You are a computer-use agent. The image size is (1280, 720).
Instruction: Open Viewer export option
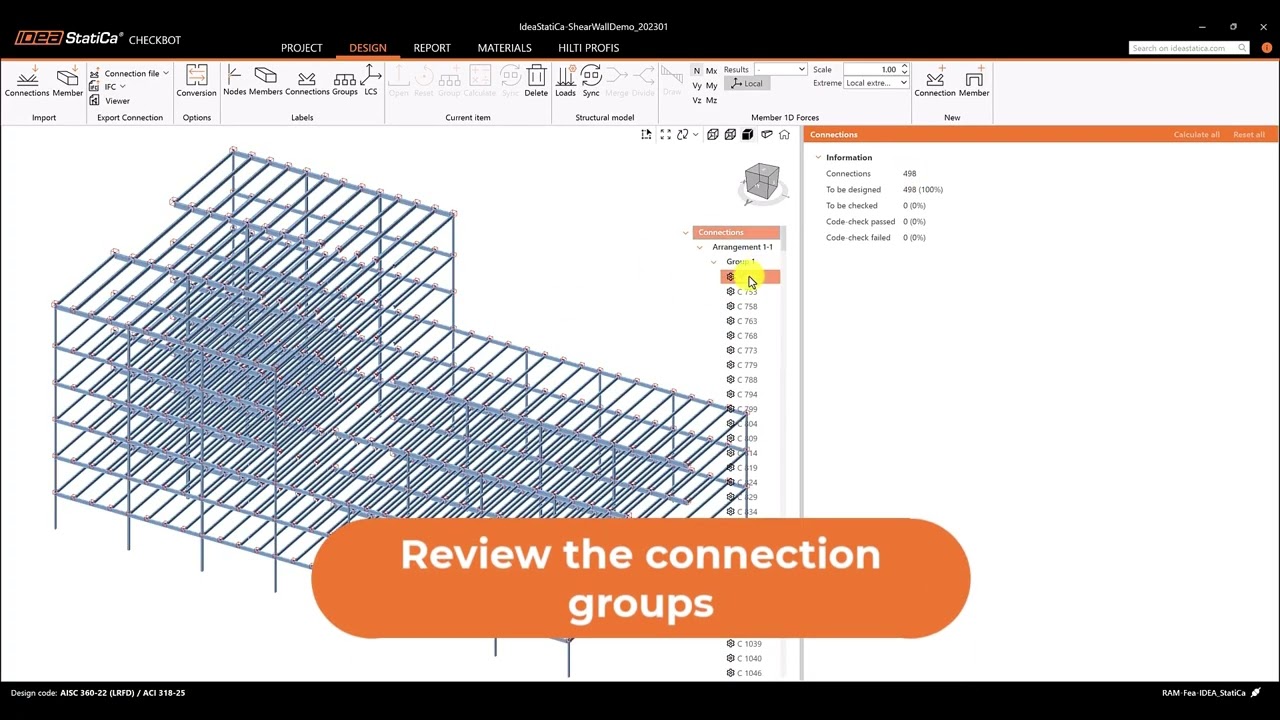[x=110, y=101]
